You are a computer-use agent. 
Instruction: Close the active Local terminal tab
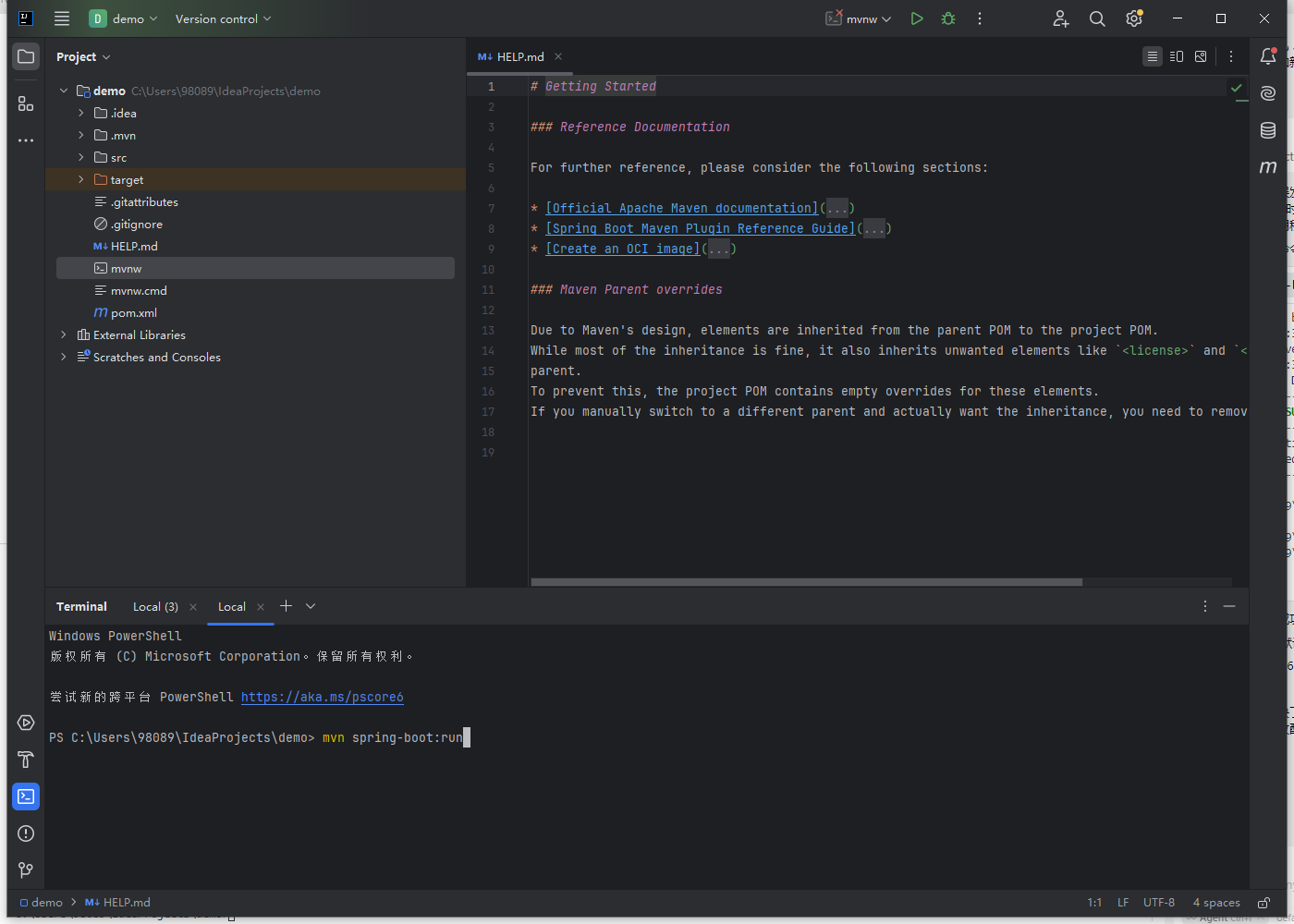261,607
